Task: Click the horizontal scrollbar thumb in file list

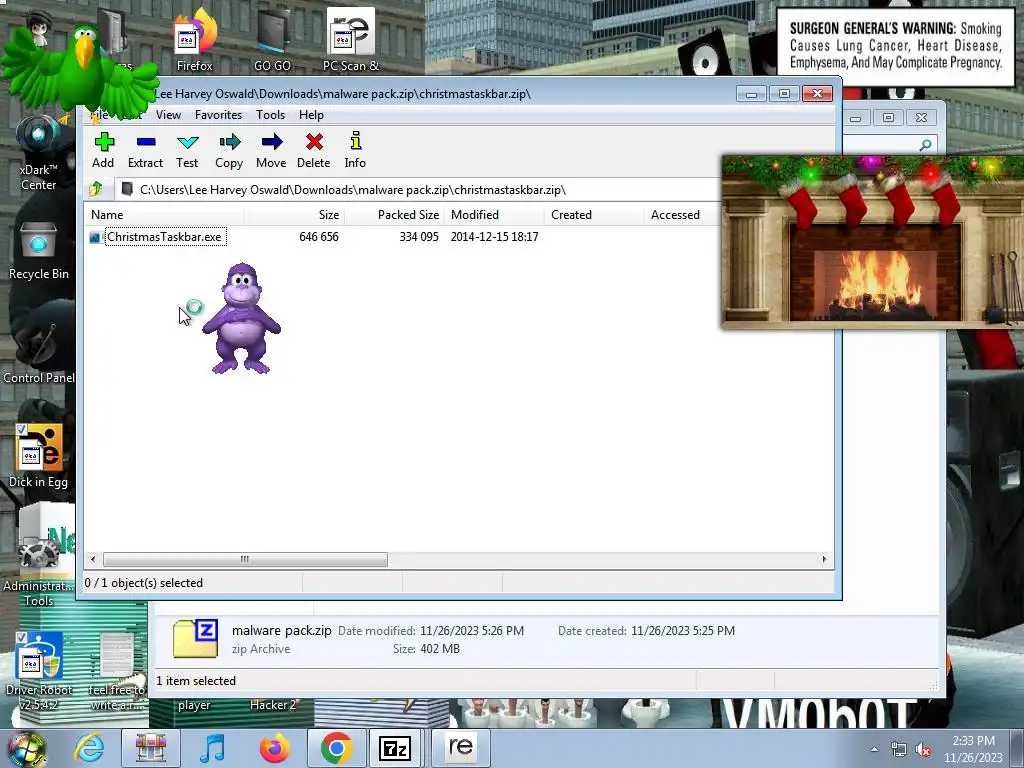Action: [245, 559]
